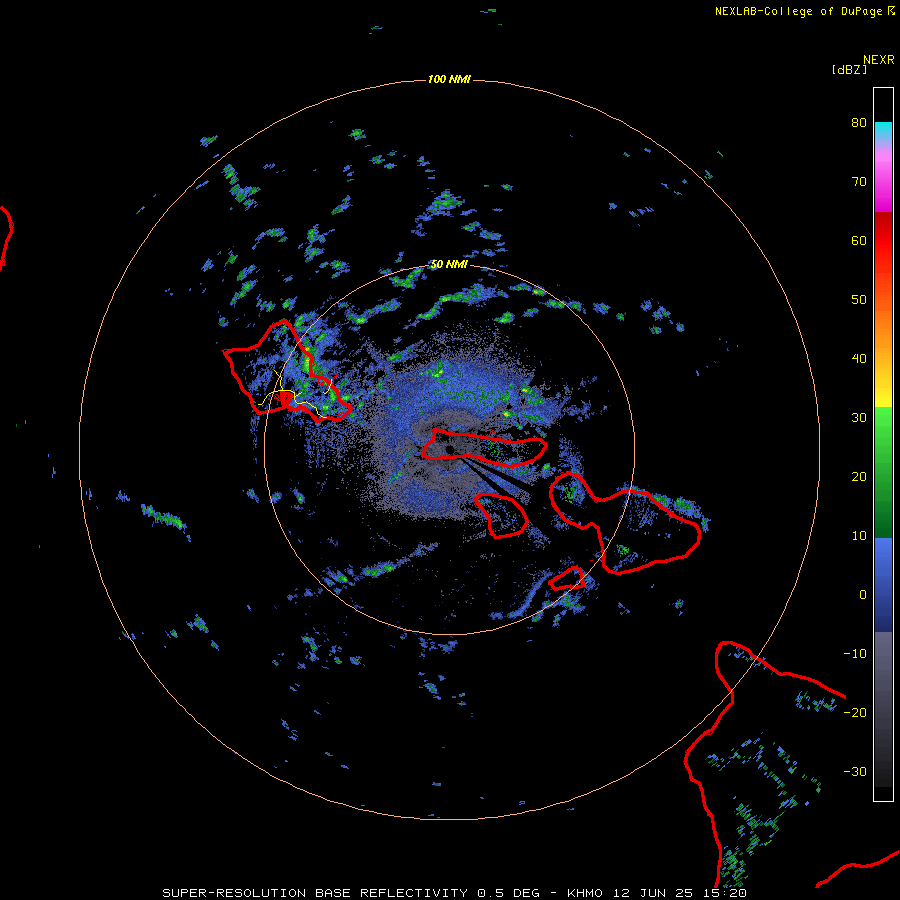This screenshot has height=900, width=900.
Task: Click the 40 value on the dBZ scale
Action: [x=859, y=359]
